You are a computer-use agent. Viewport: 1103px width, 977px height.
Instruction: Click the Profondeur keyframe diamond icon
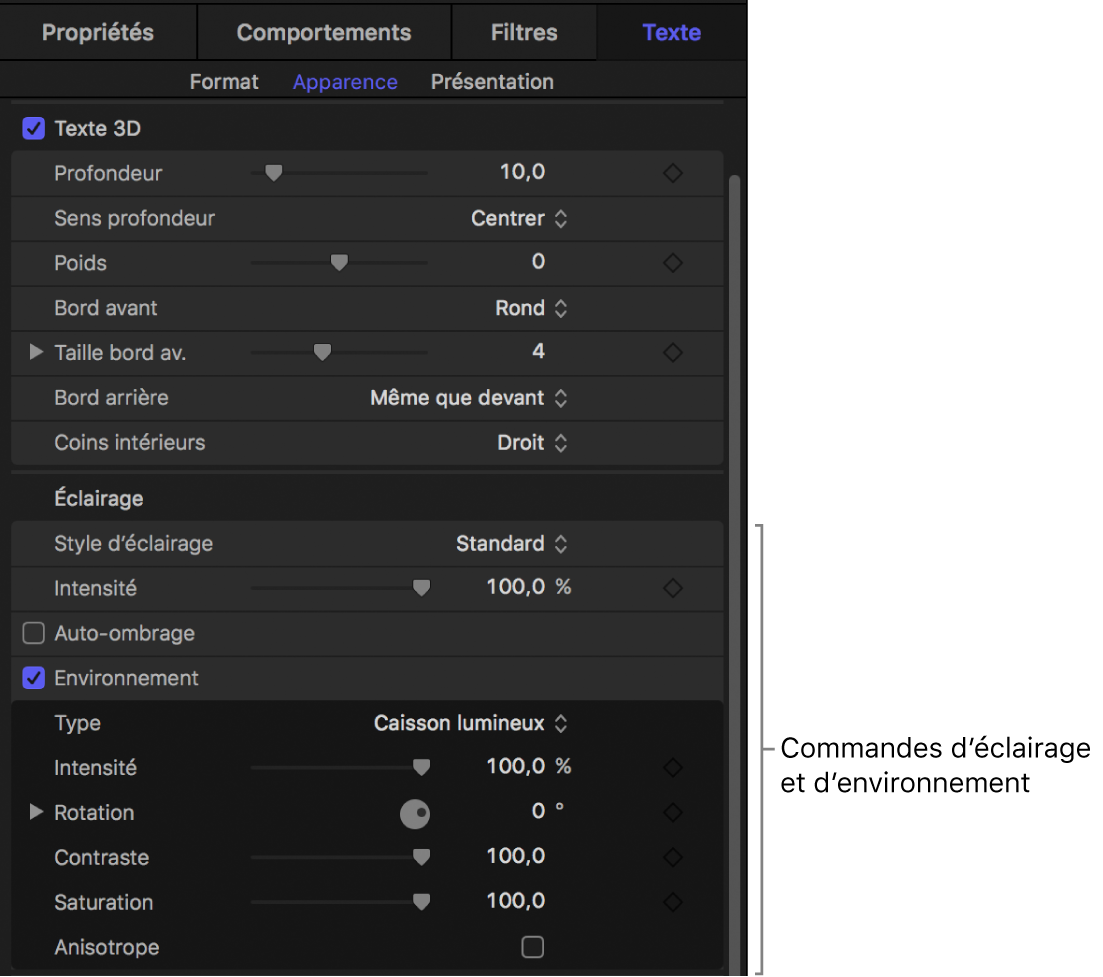point(673,173)
